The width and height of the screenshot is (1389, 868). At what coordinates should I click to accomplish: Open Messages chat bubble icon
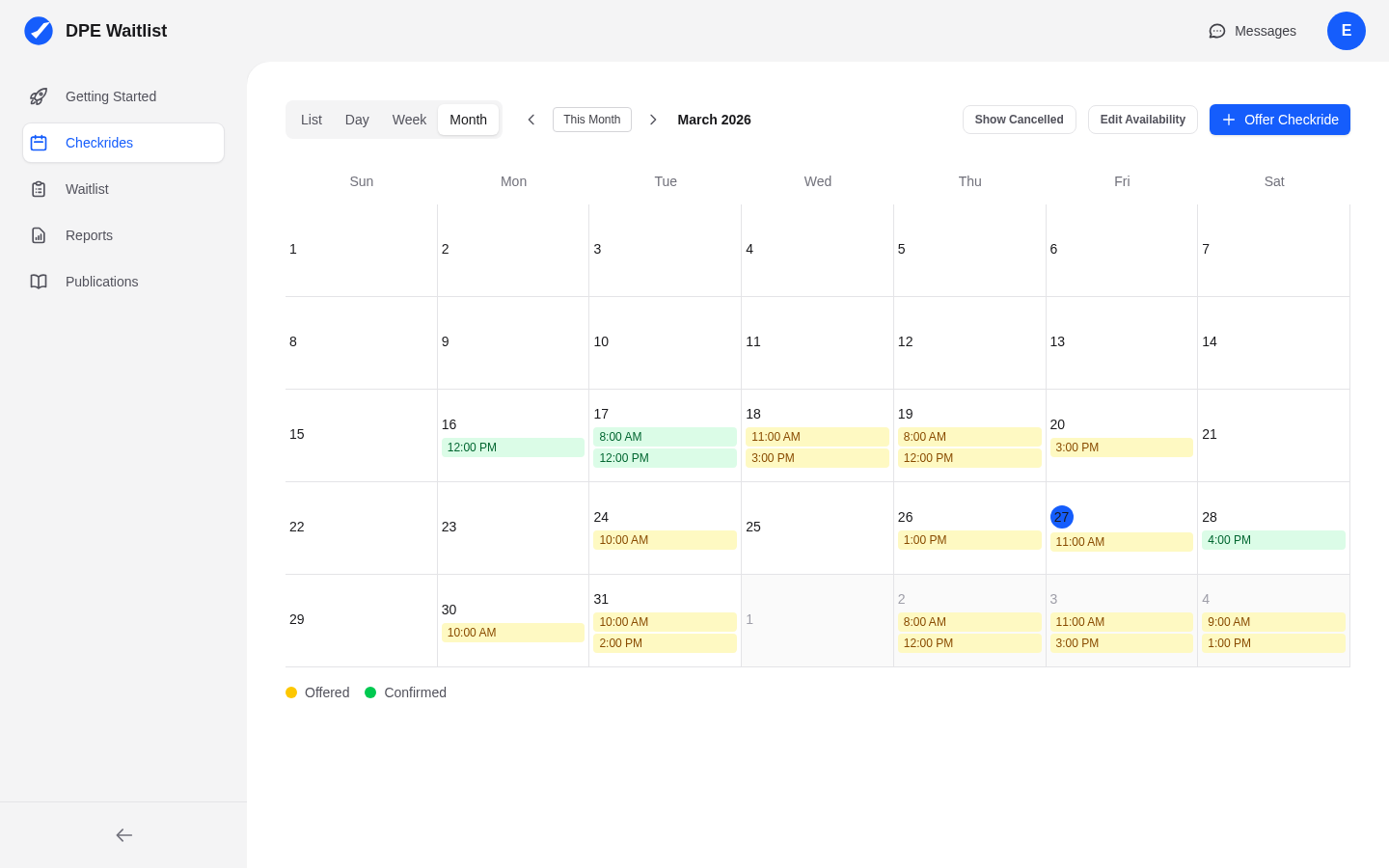(x=1217, y=31)
